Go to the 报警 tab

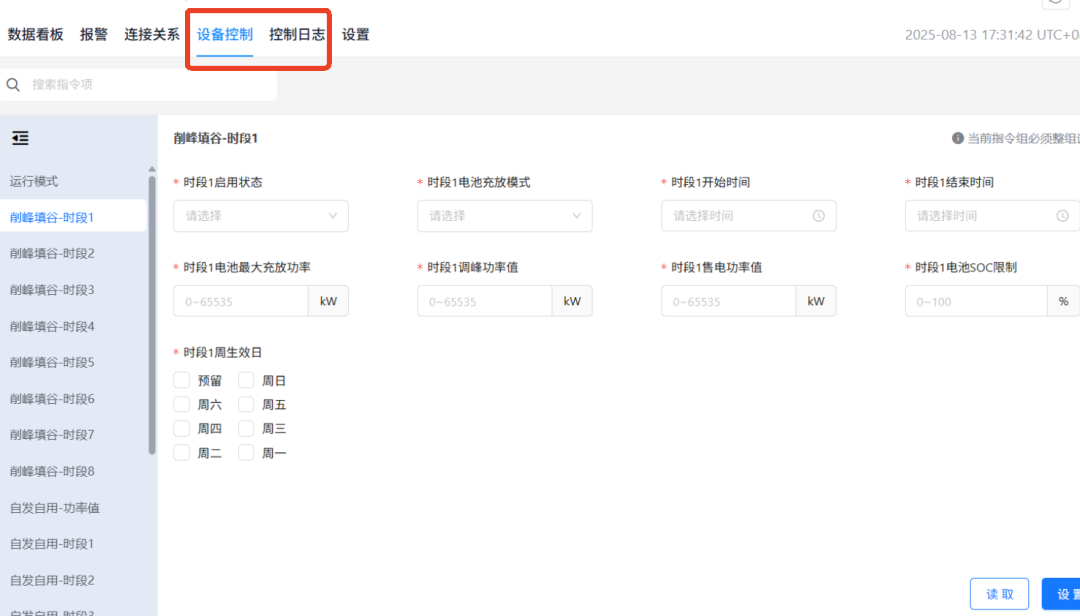tap(94, 34)
